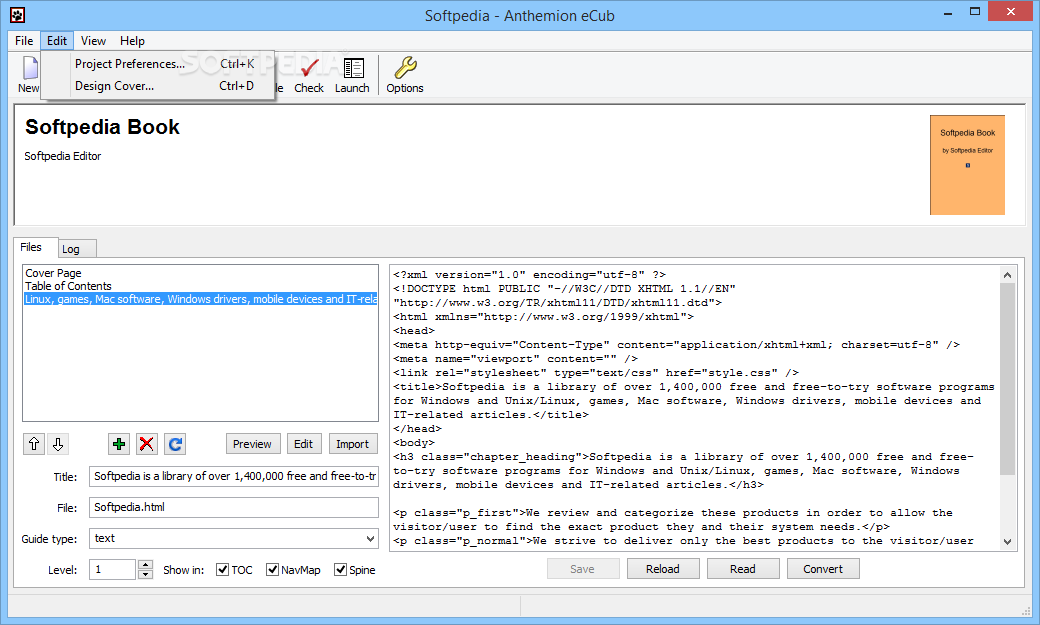Screen dimensions: 1040x625
Task: Open the Help menu
Action: coord(132,40)
